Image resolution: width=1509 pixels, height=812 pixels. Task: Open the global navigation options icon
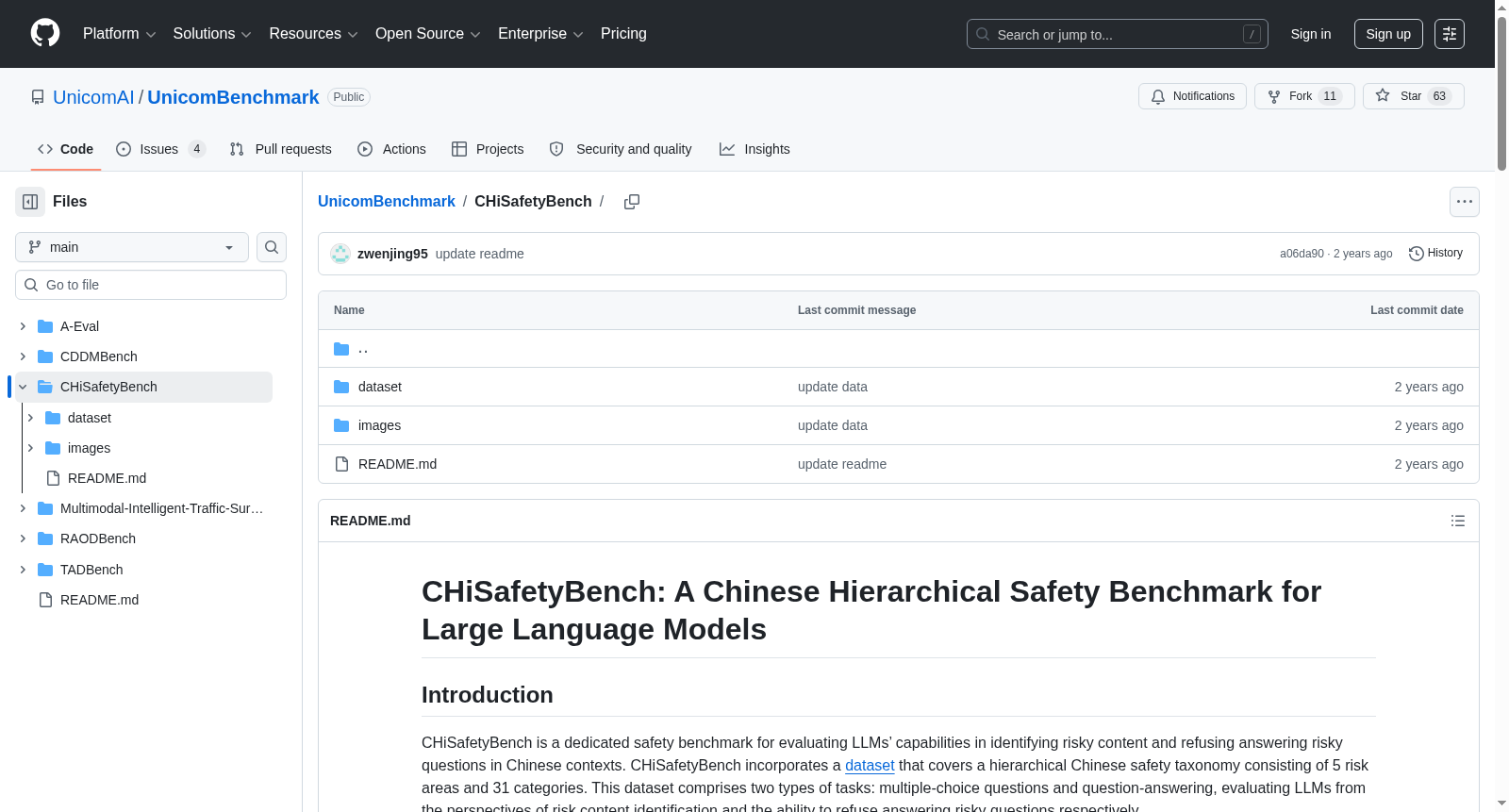[x=1450, y=34]
